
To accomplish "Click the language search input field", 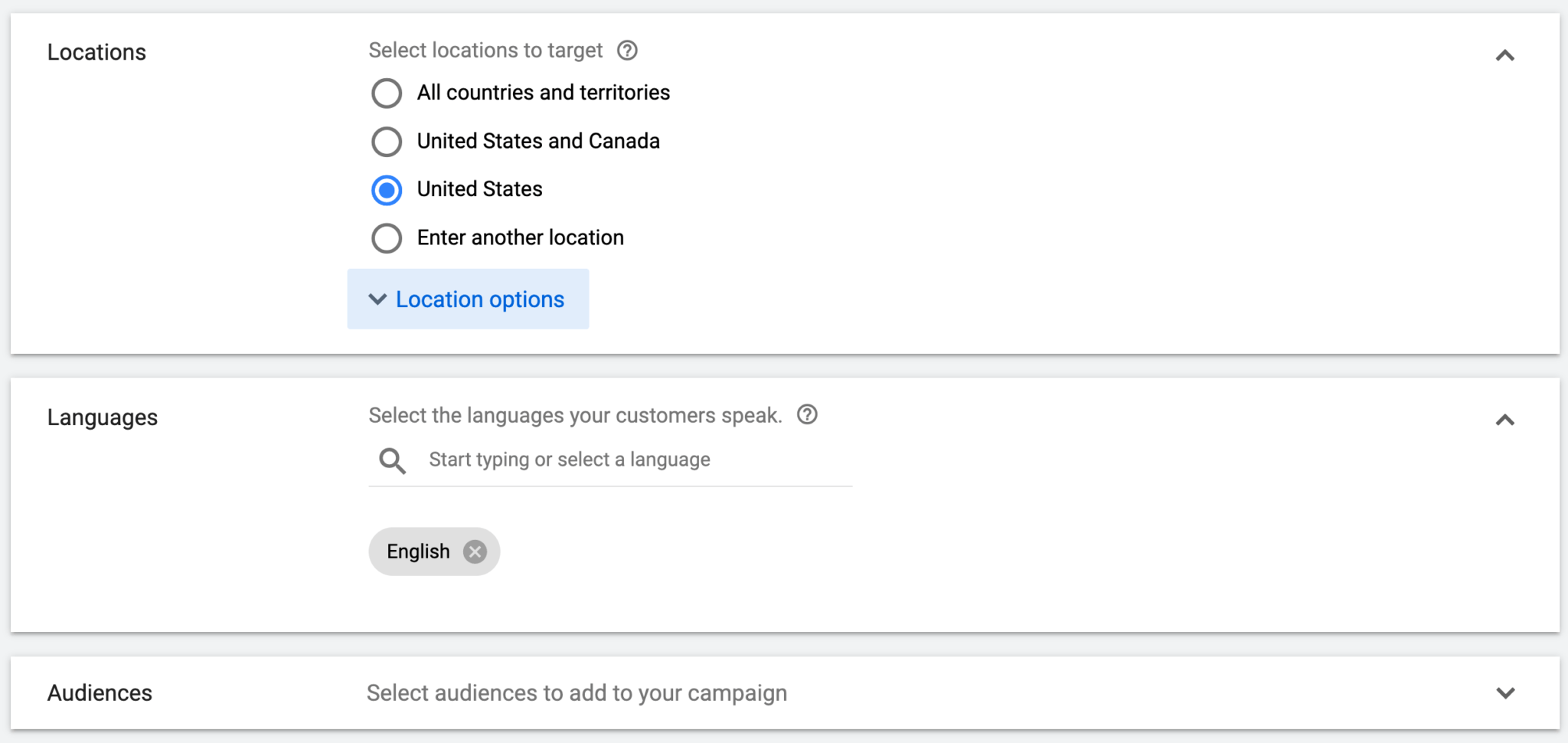I will point(605,460).
